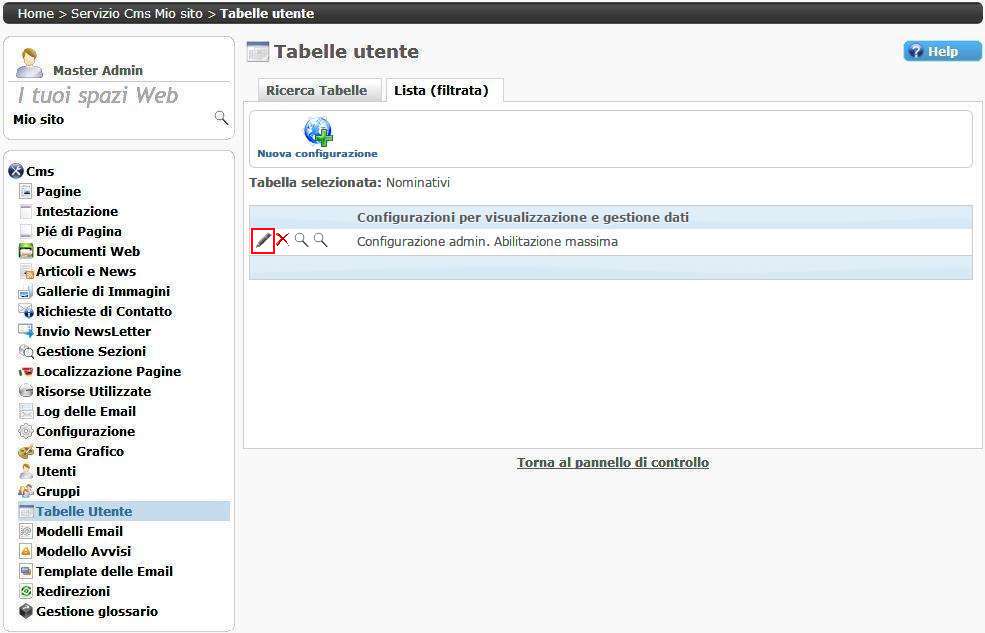Navigate to Gestione glossario
The image size is (985, 633).
97,611
